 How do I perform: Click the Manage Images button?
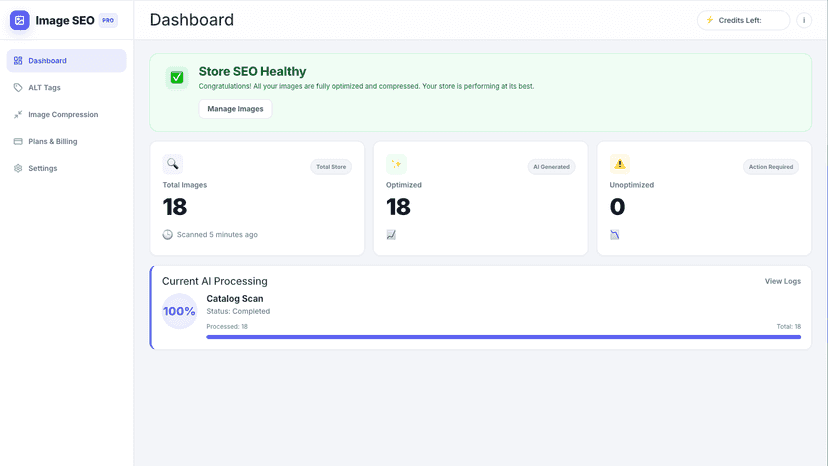coord(235,109)
